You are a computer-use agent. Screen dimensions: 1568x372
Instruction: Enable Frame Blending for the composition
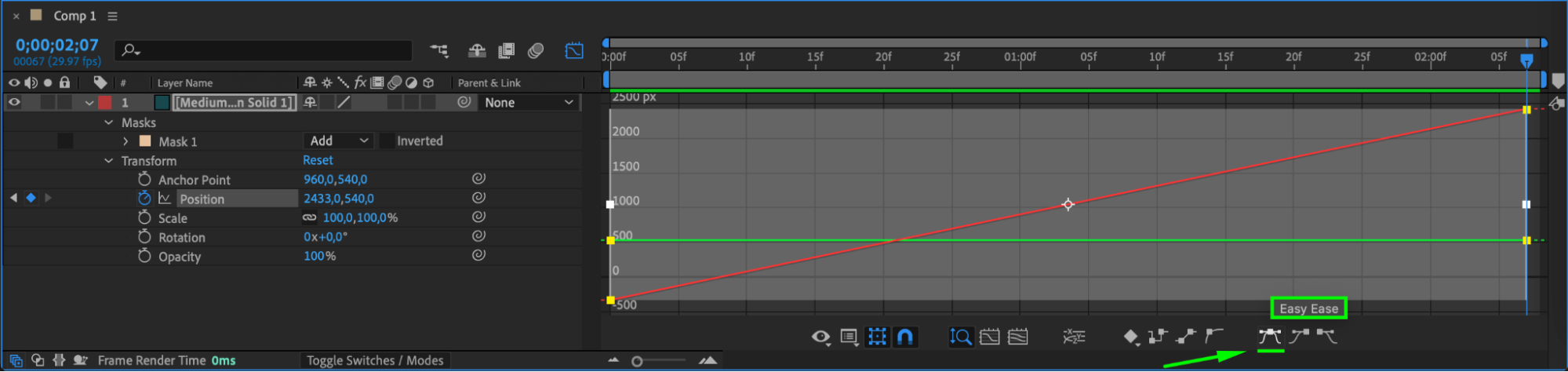click(x=507, y=51)
